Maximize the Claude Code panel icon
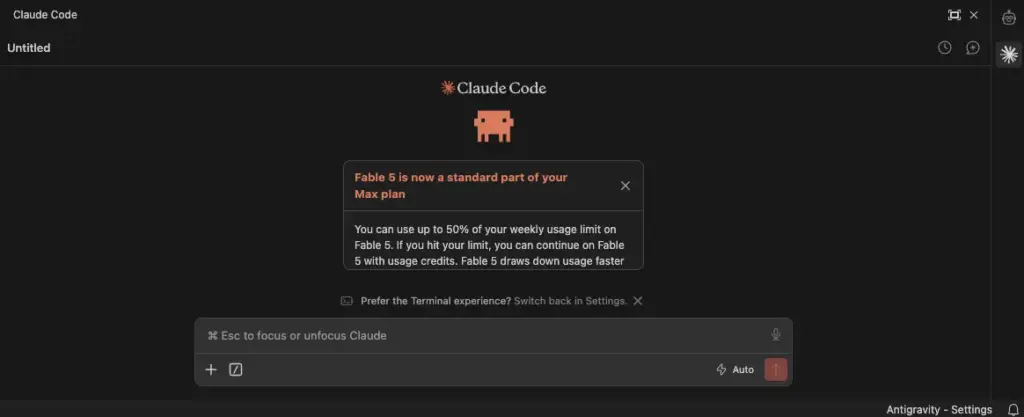The width and height of the screenshot is (1024, 417). (954, 15)
